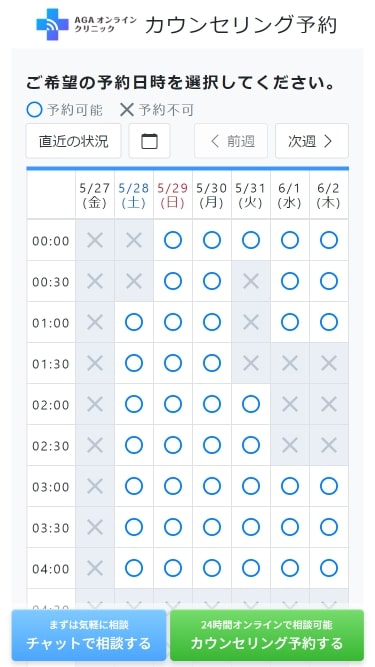This screenshot has width=375, height=667.
Task: Click unavailable X for 5/31 at 01:00
Action: tap(251, 322)
